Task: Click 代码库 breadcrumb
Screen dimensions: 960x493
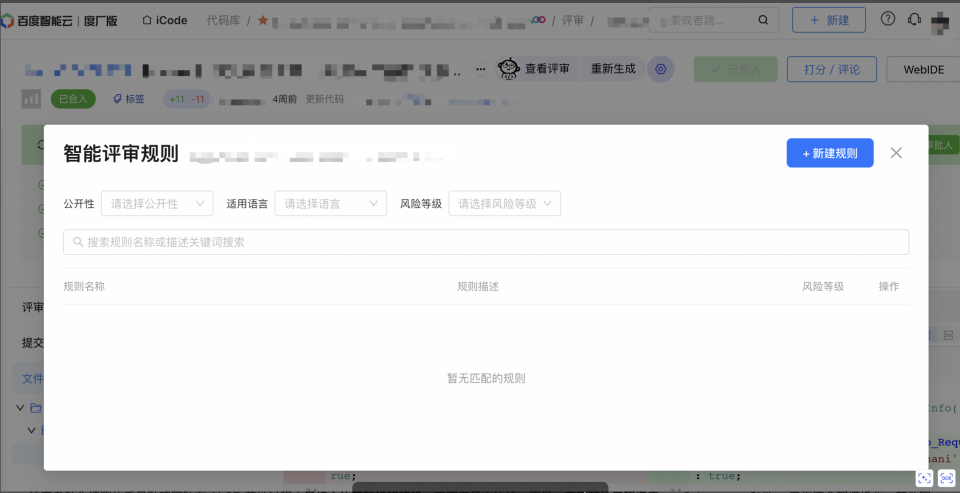Action: coord(223,20)
